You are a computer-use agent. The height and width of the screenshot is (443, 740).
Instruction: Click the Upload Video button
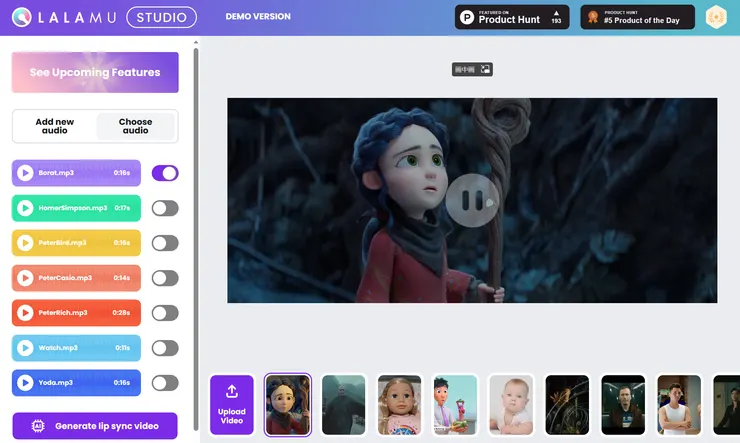pyautogui.click(x=232, y=405)
